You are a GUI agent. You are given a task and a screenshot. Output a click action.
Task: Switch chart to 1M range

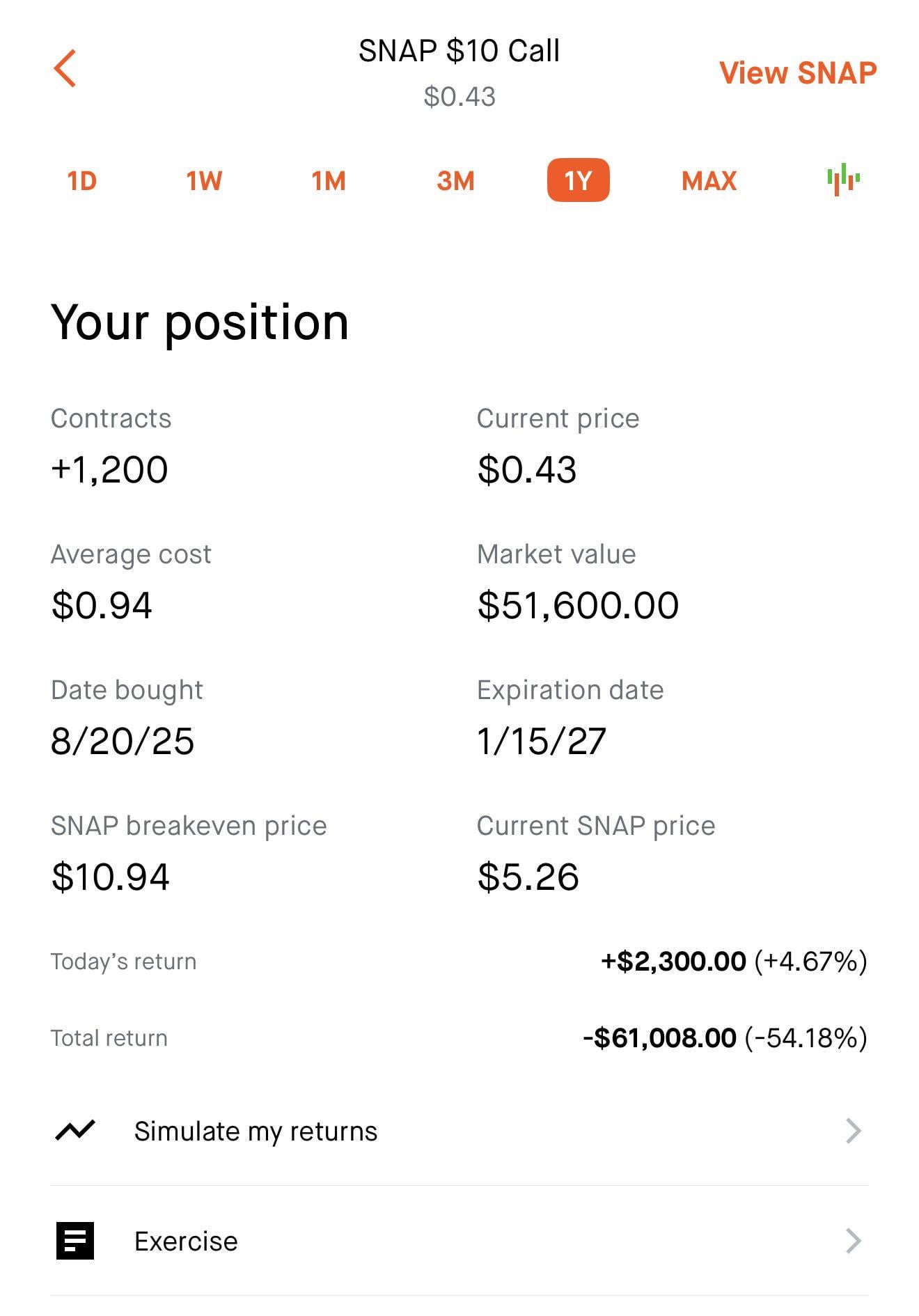328,181
